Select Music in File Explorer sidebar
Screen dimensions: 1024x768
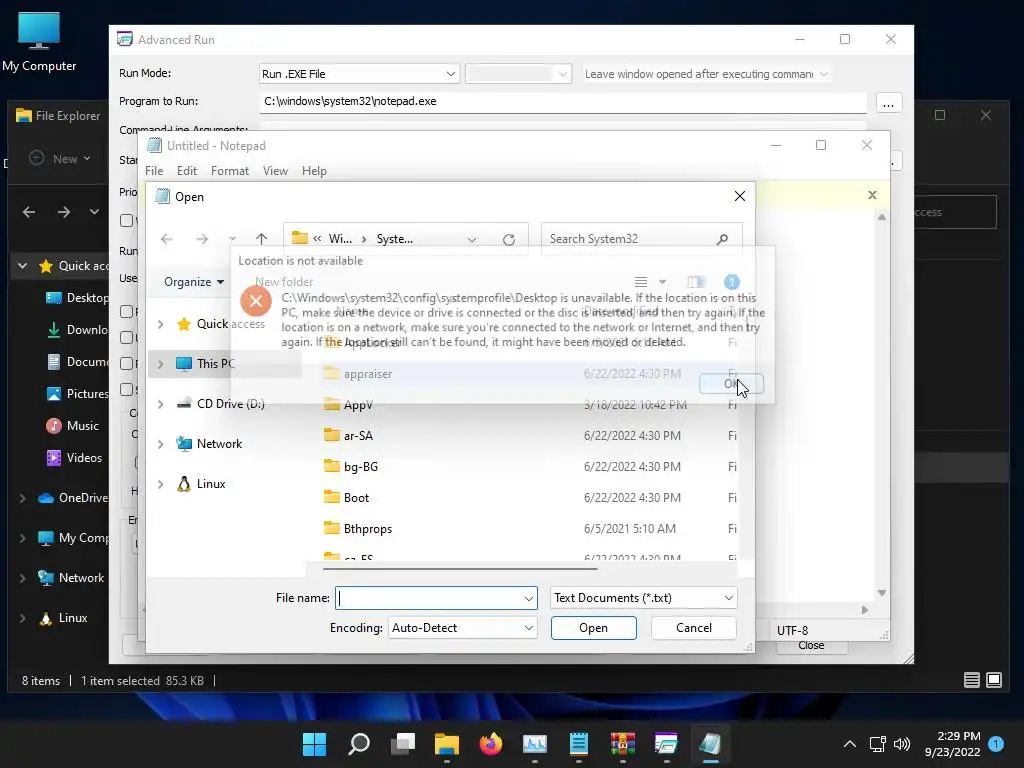click(72, 426)
